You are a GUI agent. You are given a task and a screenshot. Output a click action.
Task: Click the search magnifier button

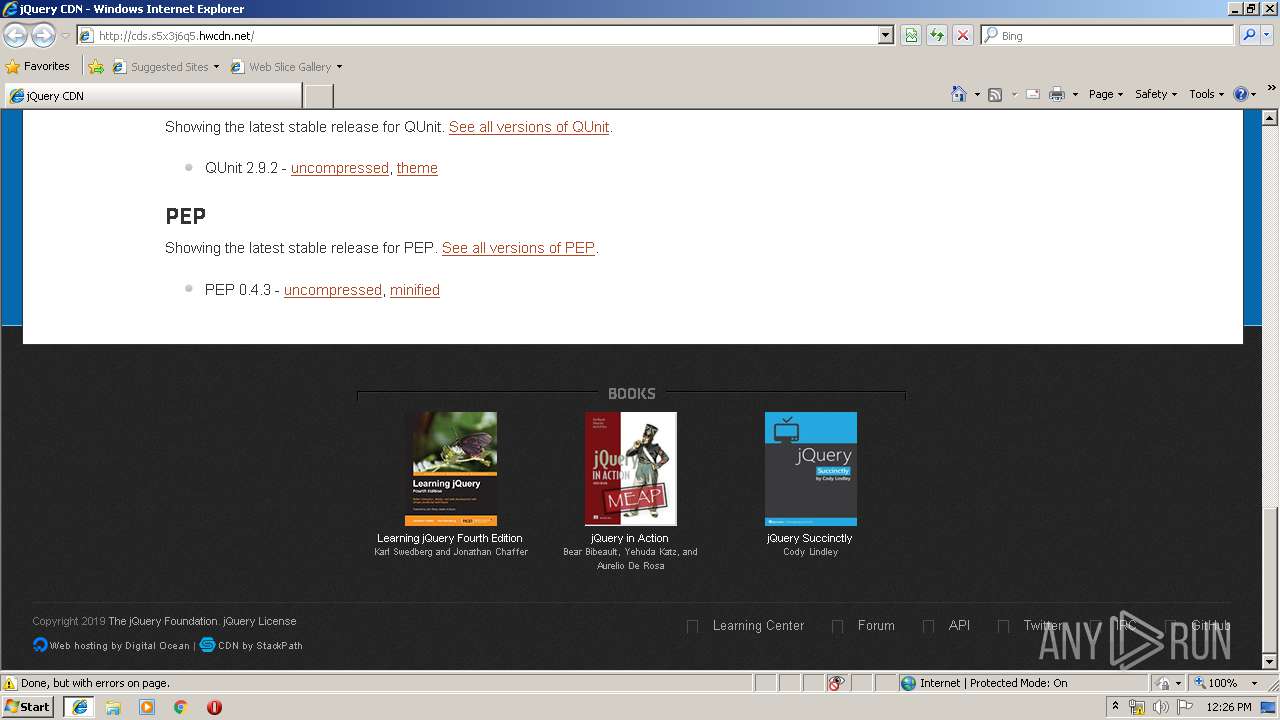(1248, 35)
